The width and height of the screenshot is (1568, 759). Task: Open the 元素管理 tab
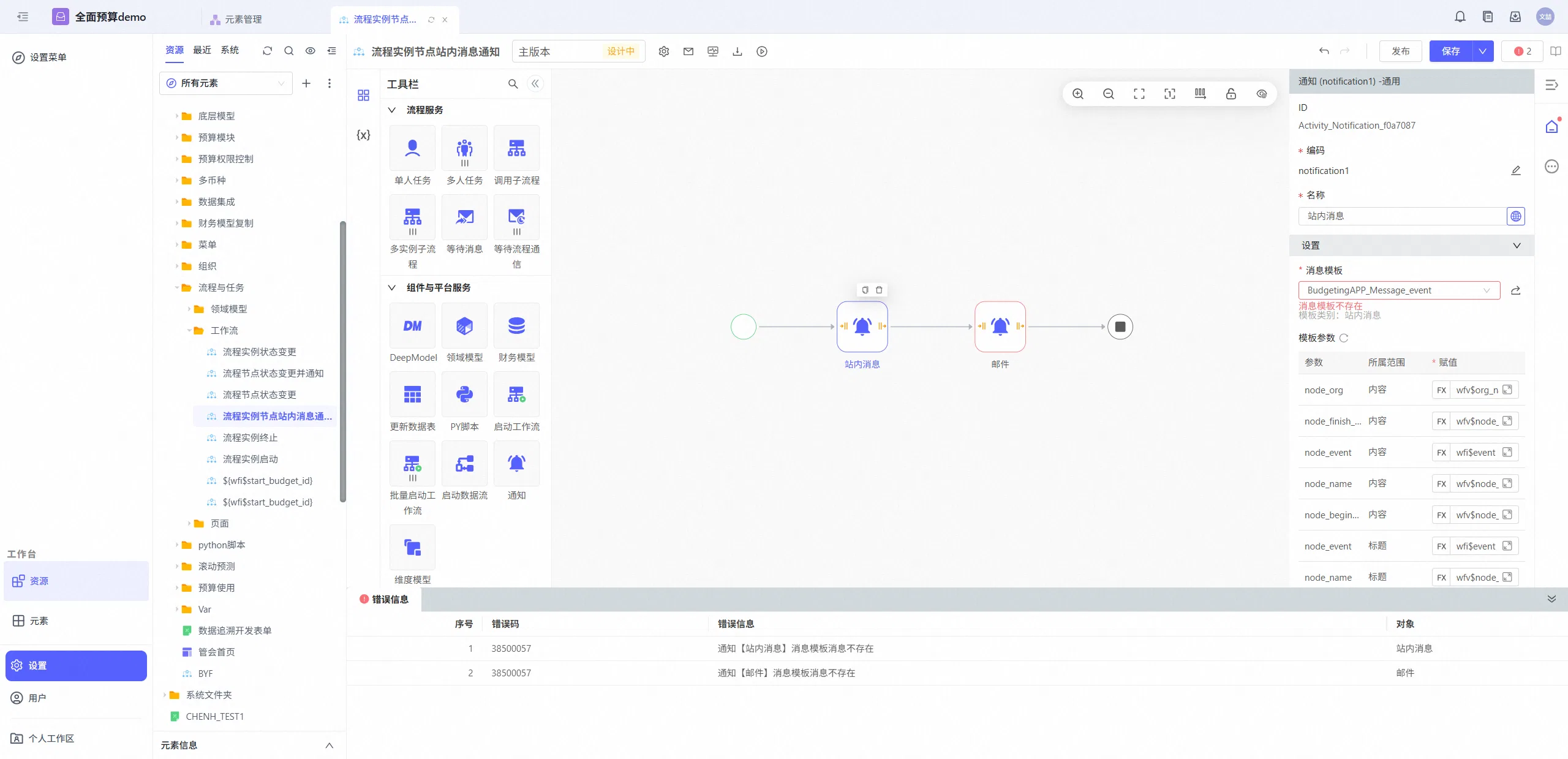(x=236, y=20)
